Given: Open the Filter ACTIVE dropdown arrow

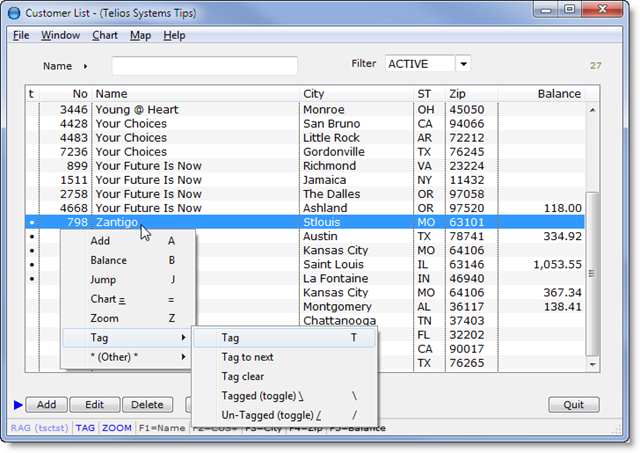Looking at the screenshot, I should click(463, 64).
